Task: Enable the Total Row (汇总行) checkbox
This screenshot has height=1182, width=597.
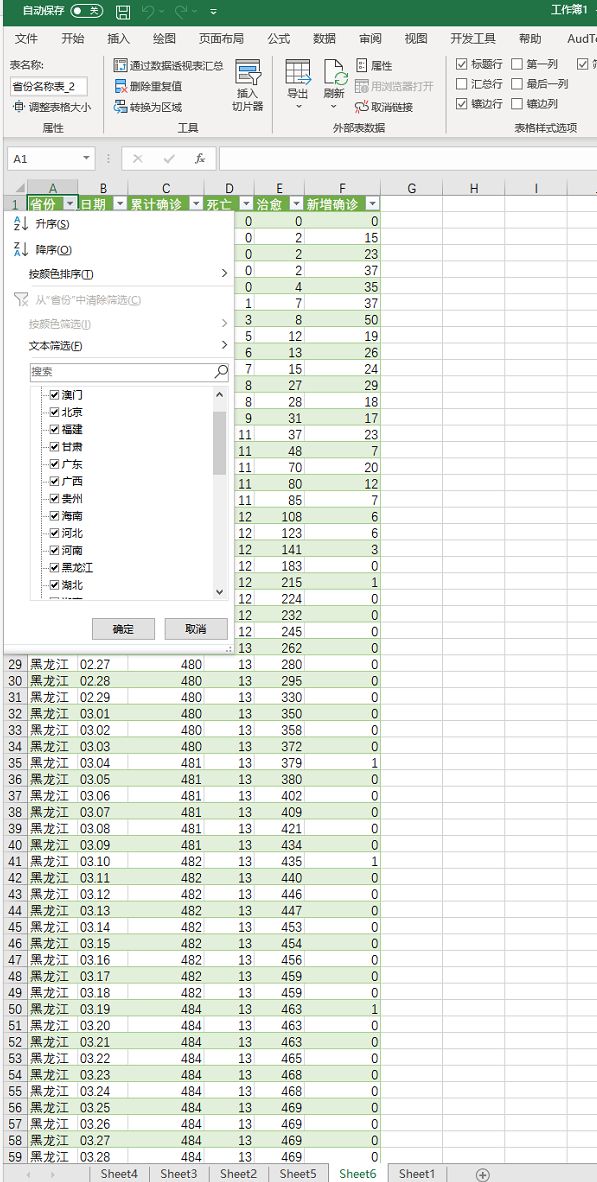Action: (x=462, y=84)
